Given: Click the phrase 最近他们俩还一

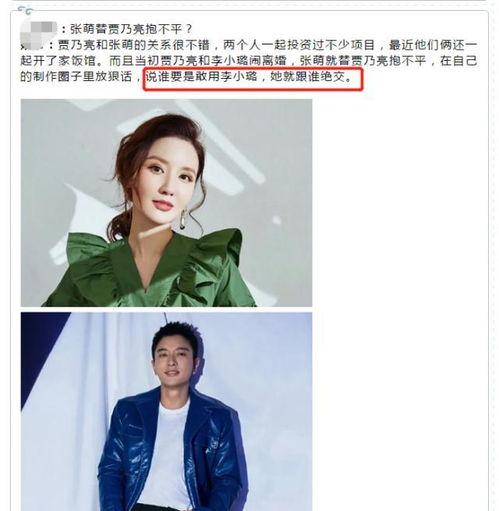Looking at the screenshot, I should pyautogui.click(x=433, y=45).
